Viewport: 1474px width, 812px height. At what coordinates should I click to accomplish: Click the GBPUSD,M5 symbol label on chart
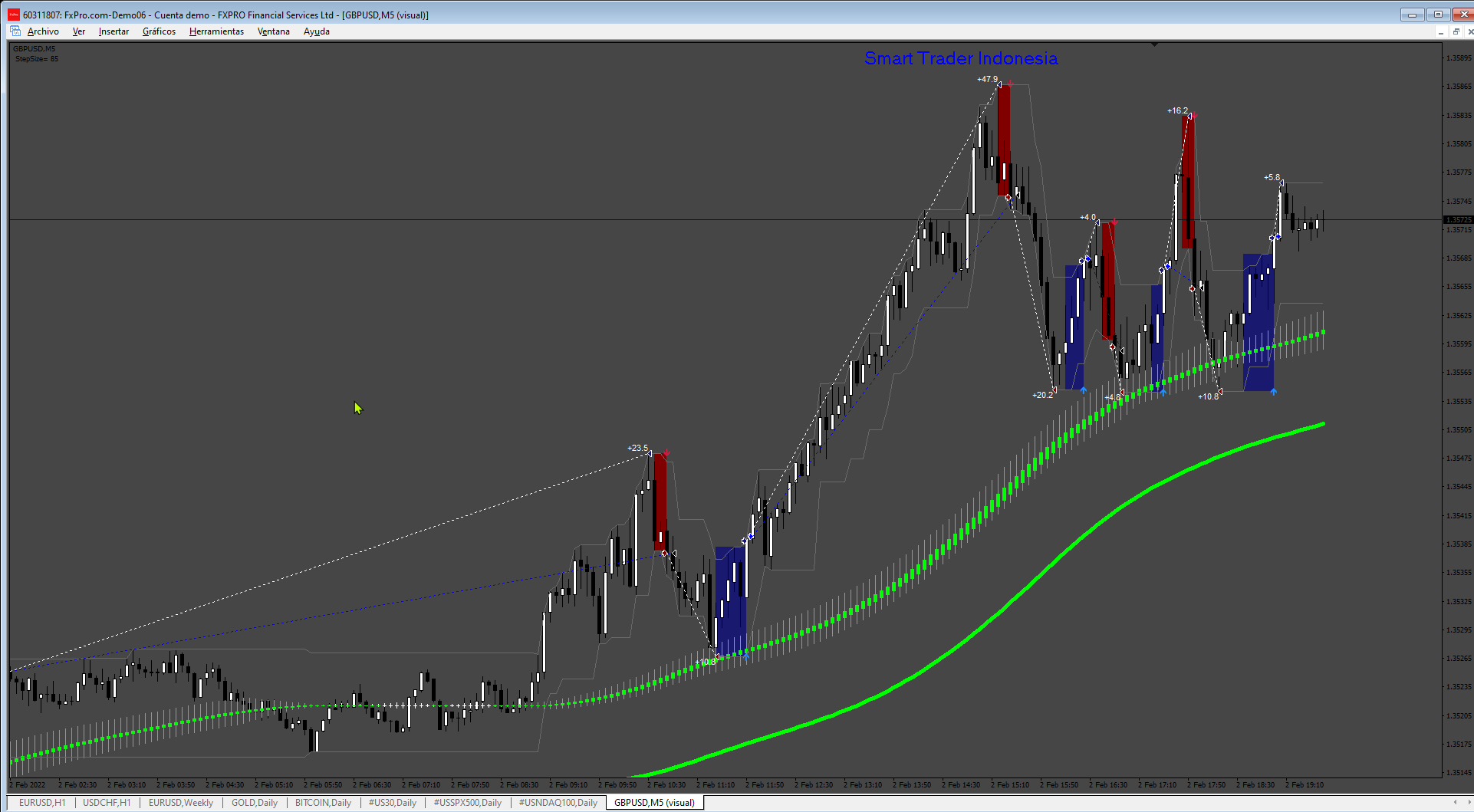34,48
